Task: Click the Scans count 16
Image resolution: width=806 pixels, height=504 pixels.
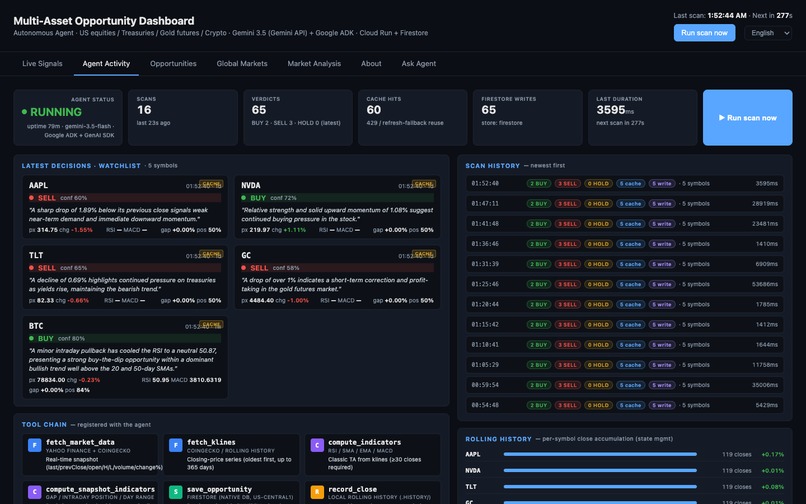Action: click(x=144, y=110)
